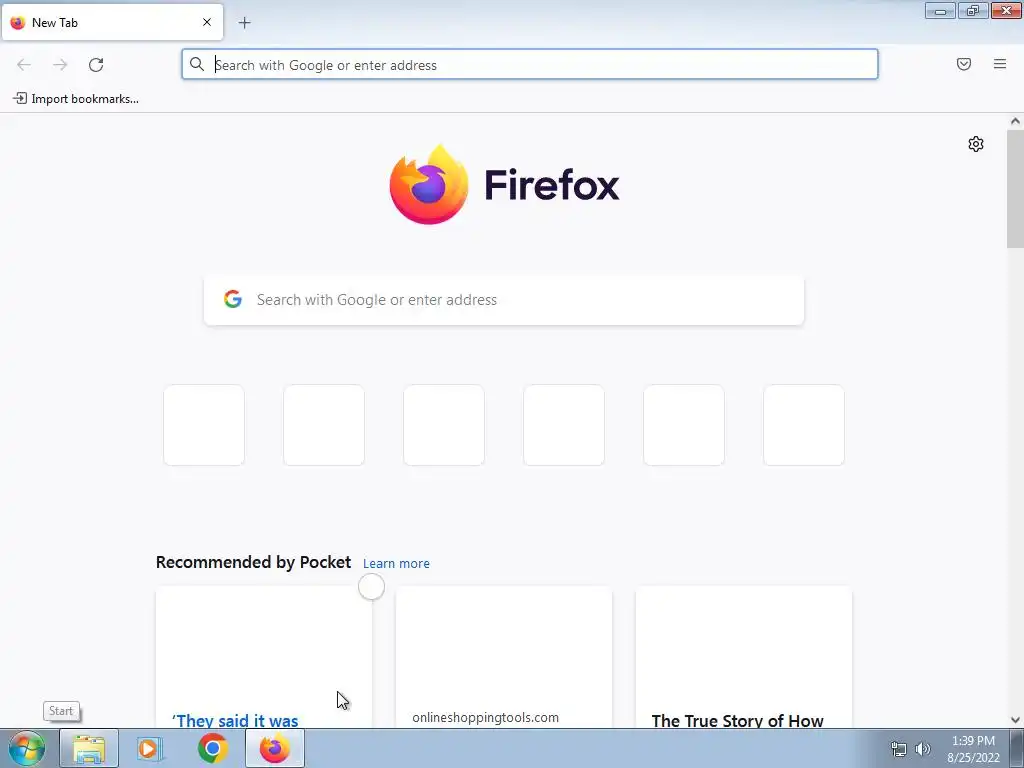Open a new tab with plus button
This screenshot has height=768, width=1024.
point(244,23)
